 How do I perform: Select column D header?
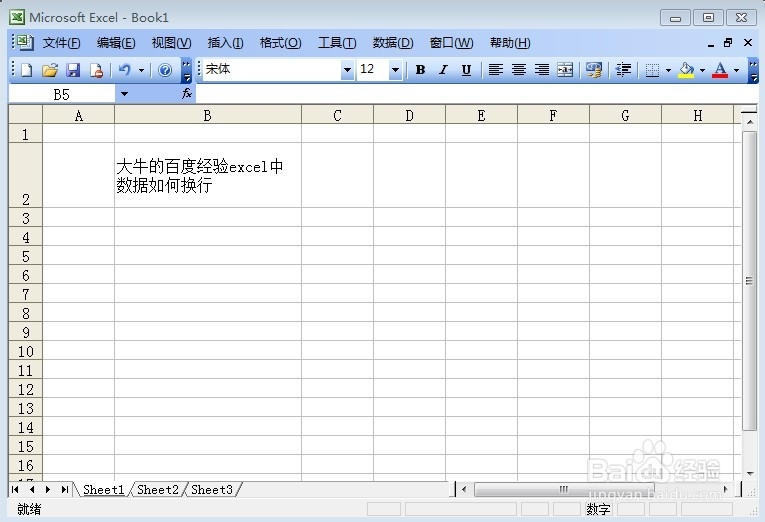(x=409, y=115)
